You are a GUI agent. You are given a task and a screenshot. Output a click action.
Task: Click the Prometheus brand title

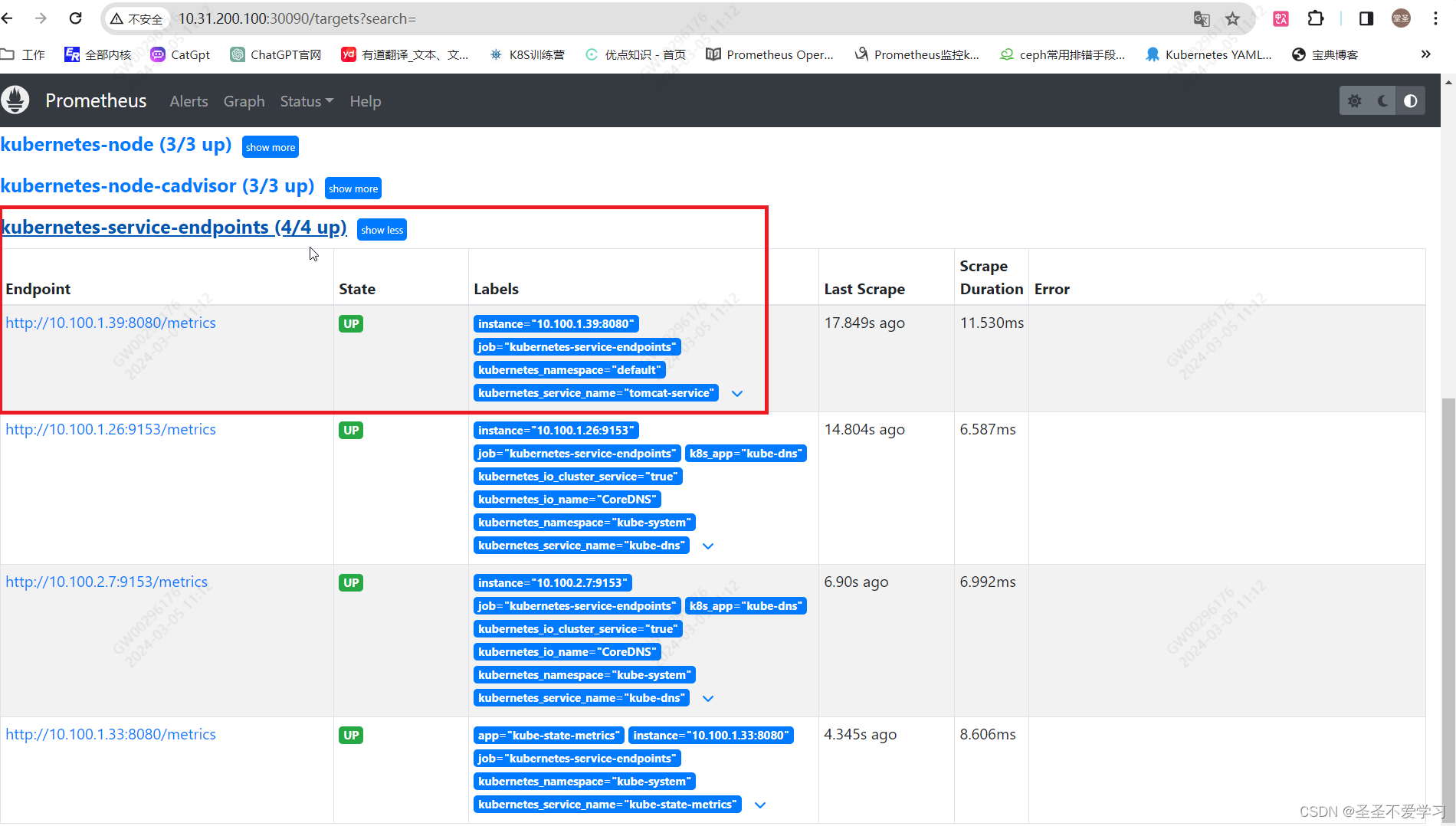[x=96, y=101]
